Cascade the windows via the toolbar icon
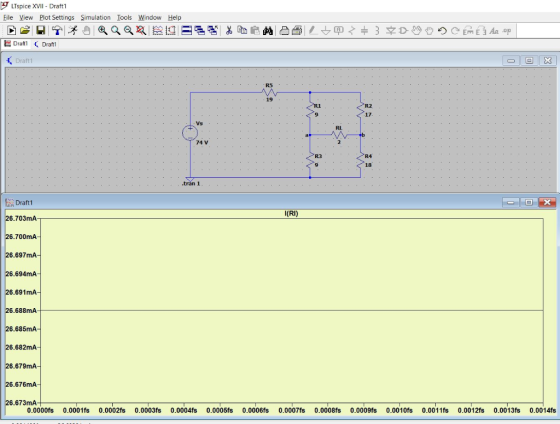Viewport: 560px width, 424px height. pyautogui.click(x=200, y=31)
